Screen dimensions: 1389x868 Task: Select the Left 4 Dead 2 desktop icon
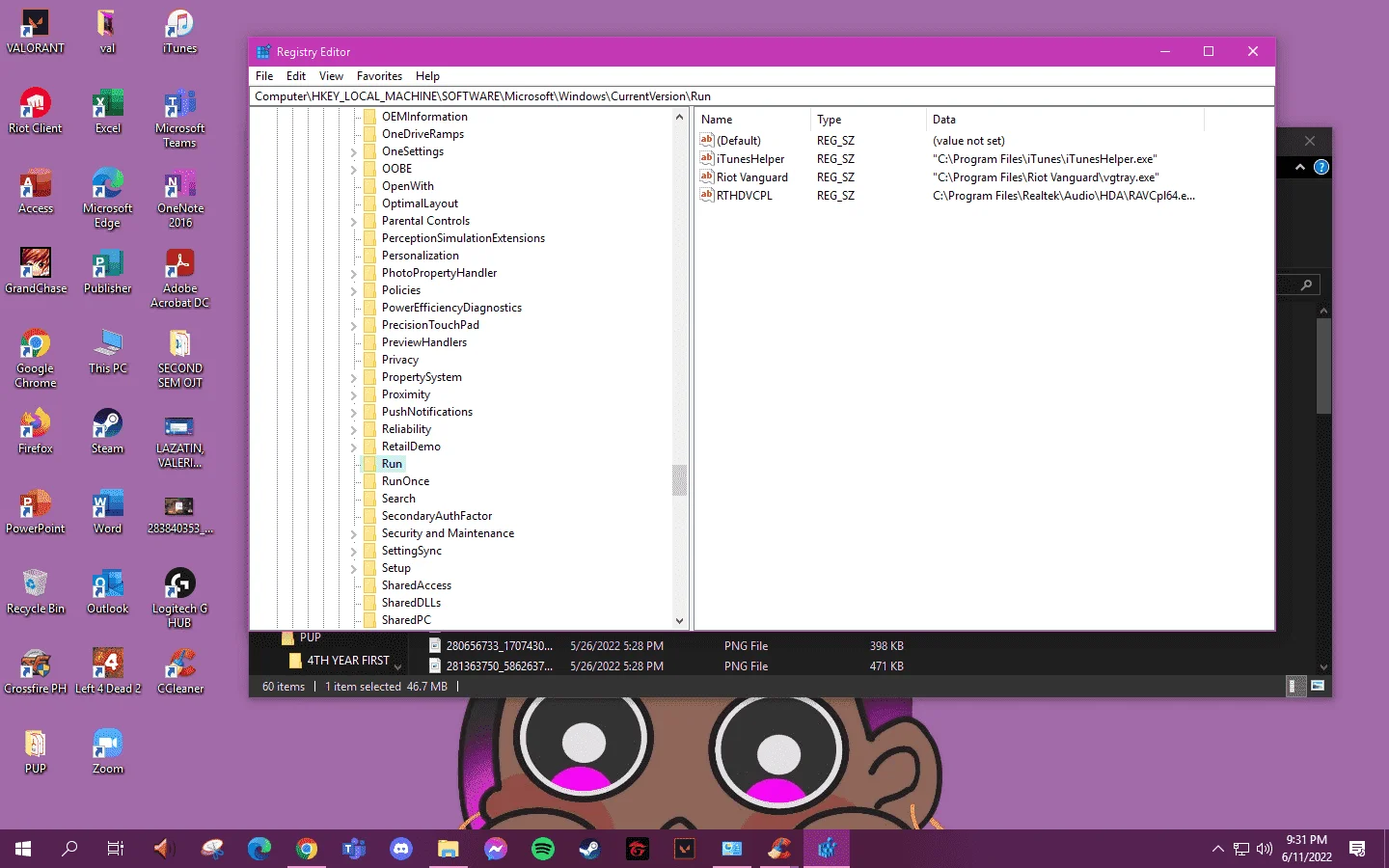(x=108, y=671)
